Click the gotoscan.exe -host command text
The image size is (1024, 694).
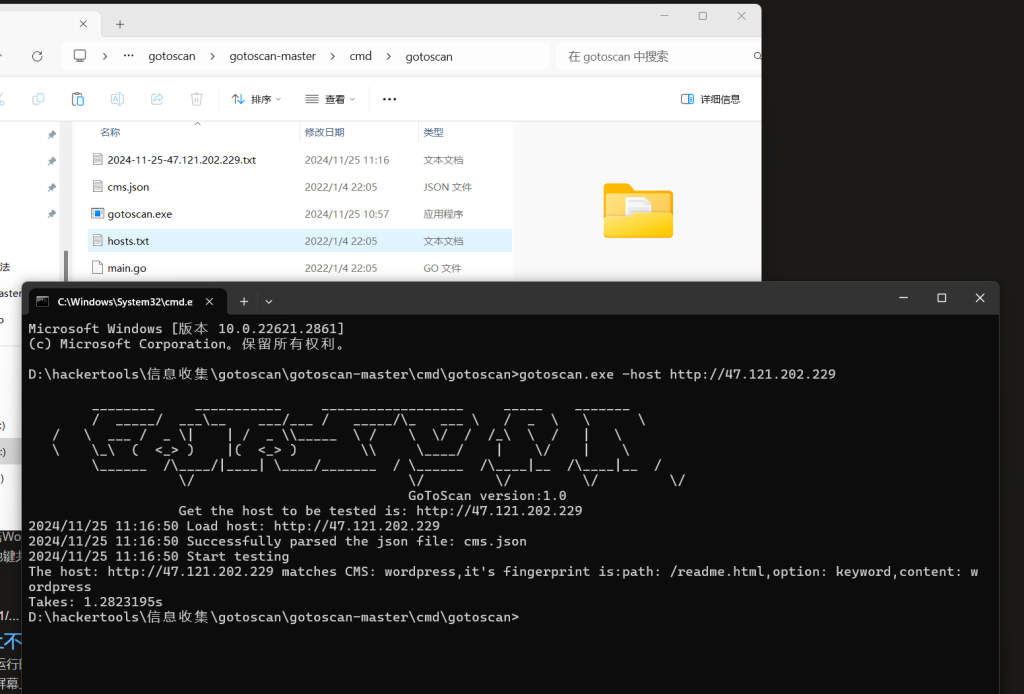[677, 375]
